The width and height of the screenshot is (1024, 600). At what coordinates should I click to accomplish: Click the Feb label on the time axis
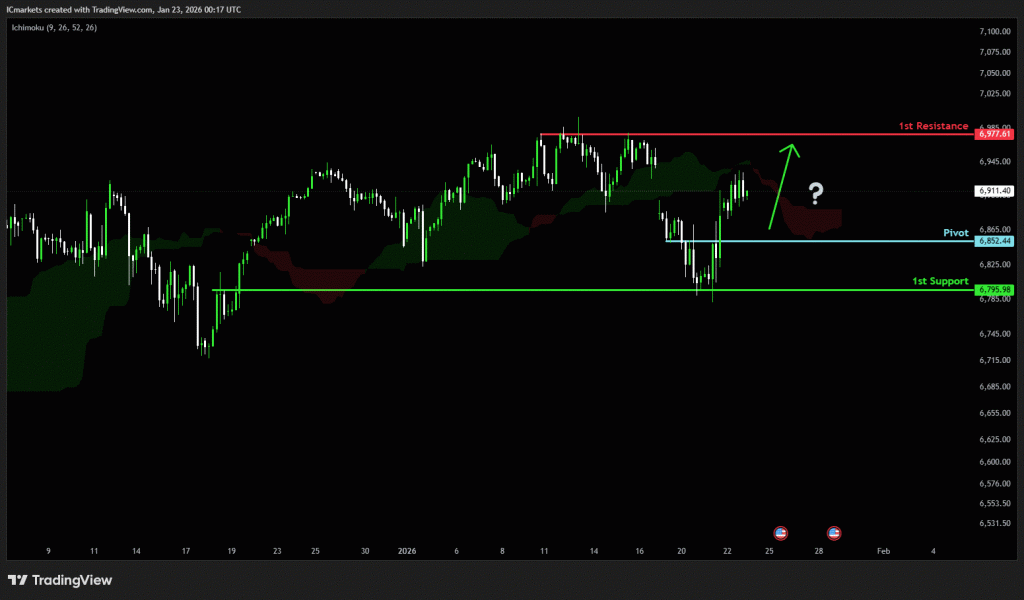click(x=882, y=550)
